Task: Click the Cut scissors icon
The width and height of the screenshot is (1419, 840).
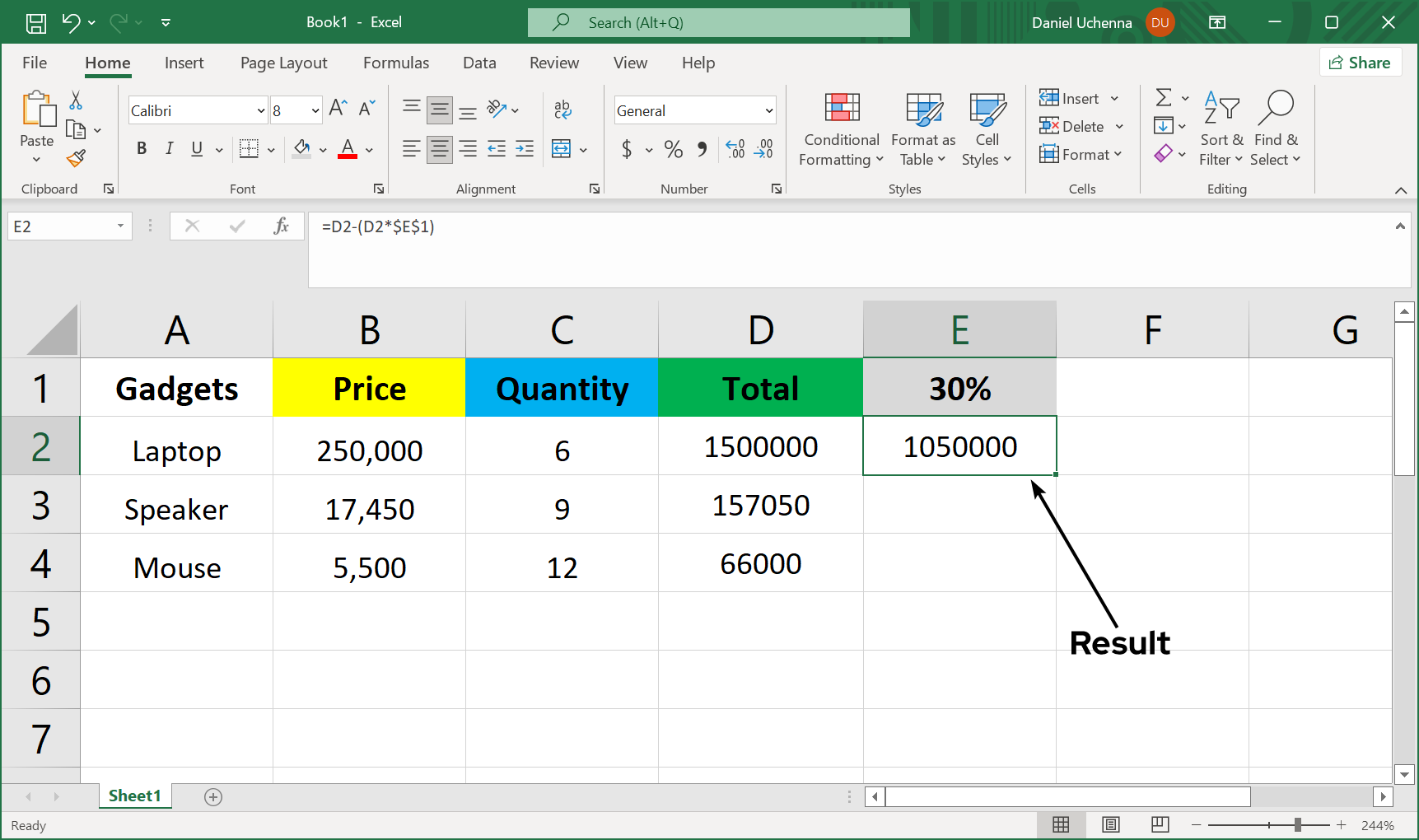Action: coord(76,100)
